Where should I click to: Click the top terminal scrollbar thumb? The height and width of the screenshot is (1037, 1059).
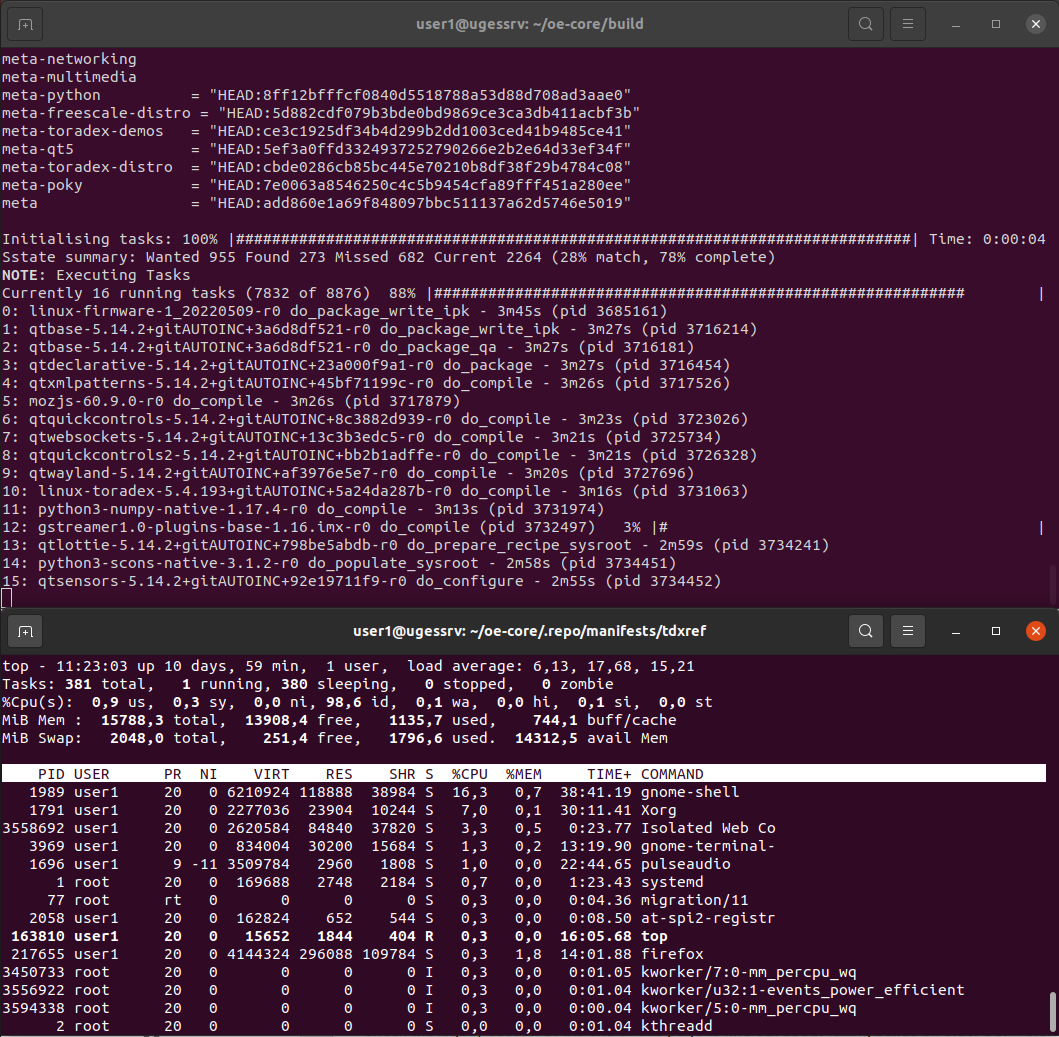point(1052,1012)
